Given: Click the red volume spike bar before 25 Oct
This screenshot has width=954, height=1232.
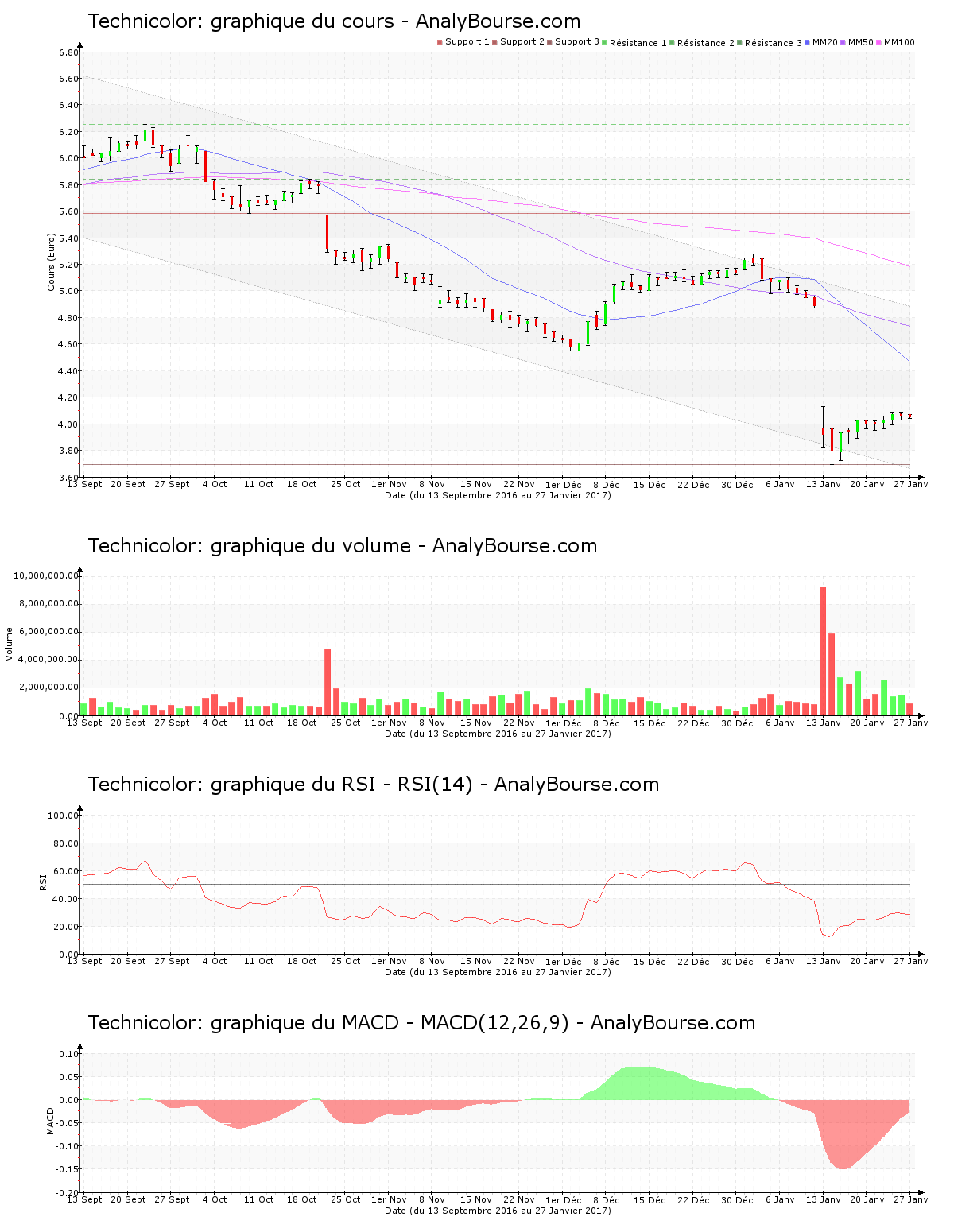Looking at the screenshot, I should tap(328, 682).
